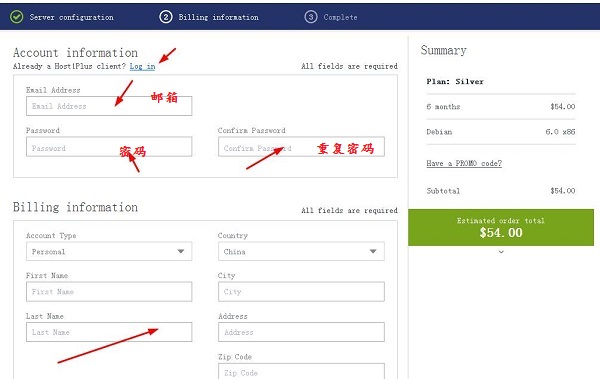Image resolution: width=600 pixels, height=379 pixels.
Task: Open the Have a PROMO code link
Action: click(x=464, y=163)
